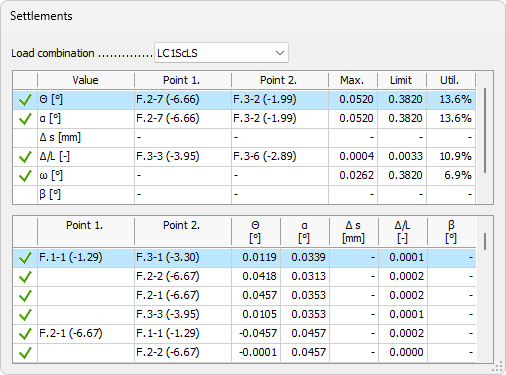Click the green checkmark beside the ɑ [°] row
Screen dimensions: 506x375
coord(25,118)
